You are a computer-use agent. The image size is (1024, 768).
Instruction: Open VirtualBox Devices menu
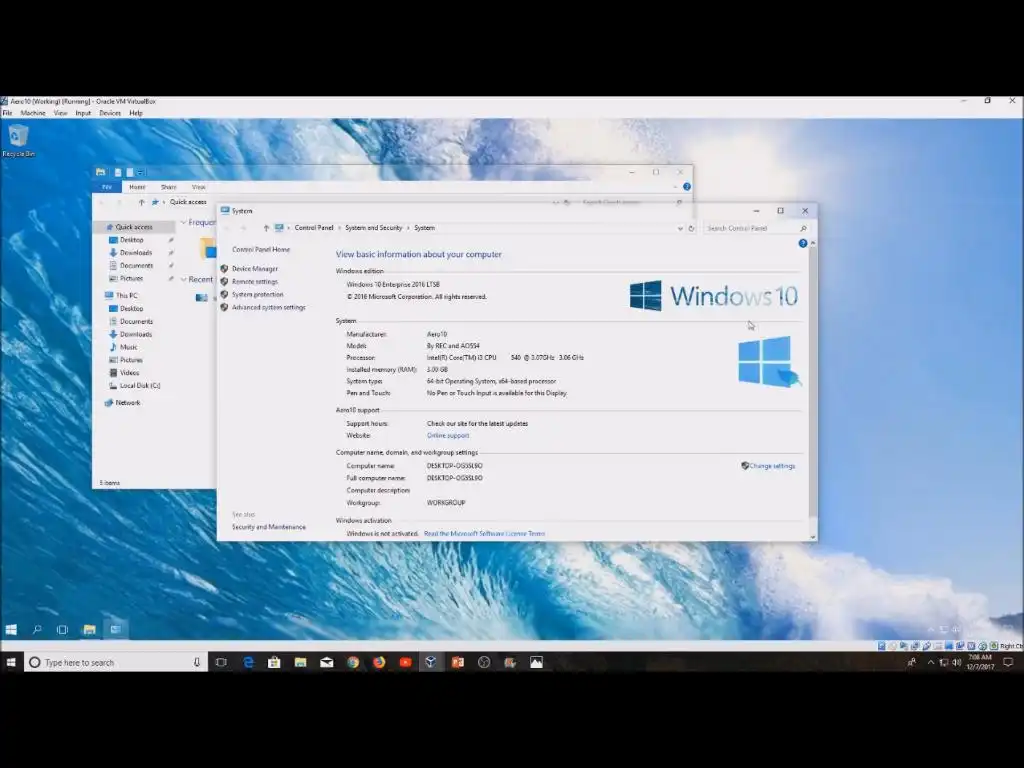110,113
